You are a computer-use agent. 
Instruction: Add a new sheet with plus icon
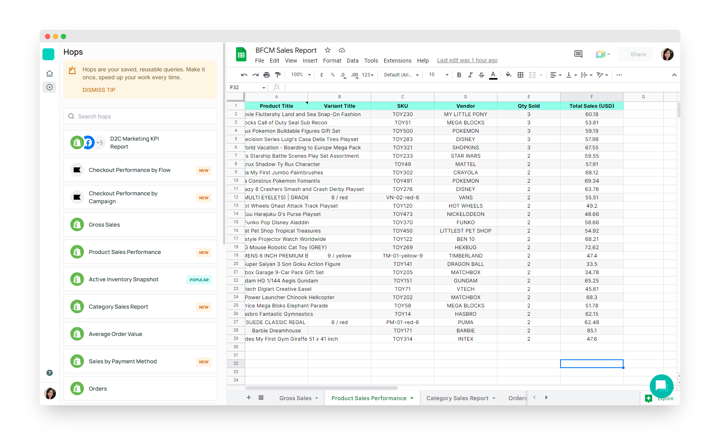[248, 398]
